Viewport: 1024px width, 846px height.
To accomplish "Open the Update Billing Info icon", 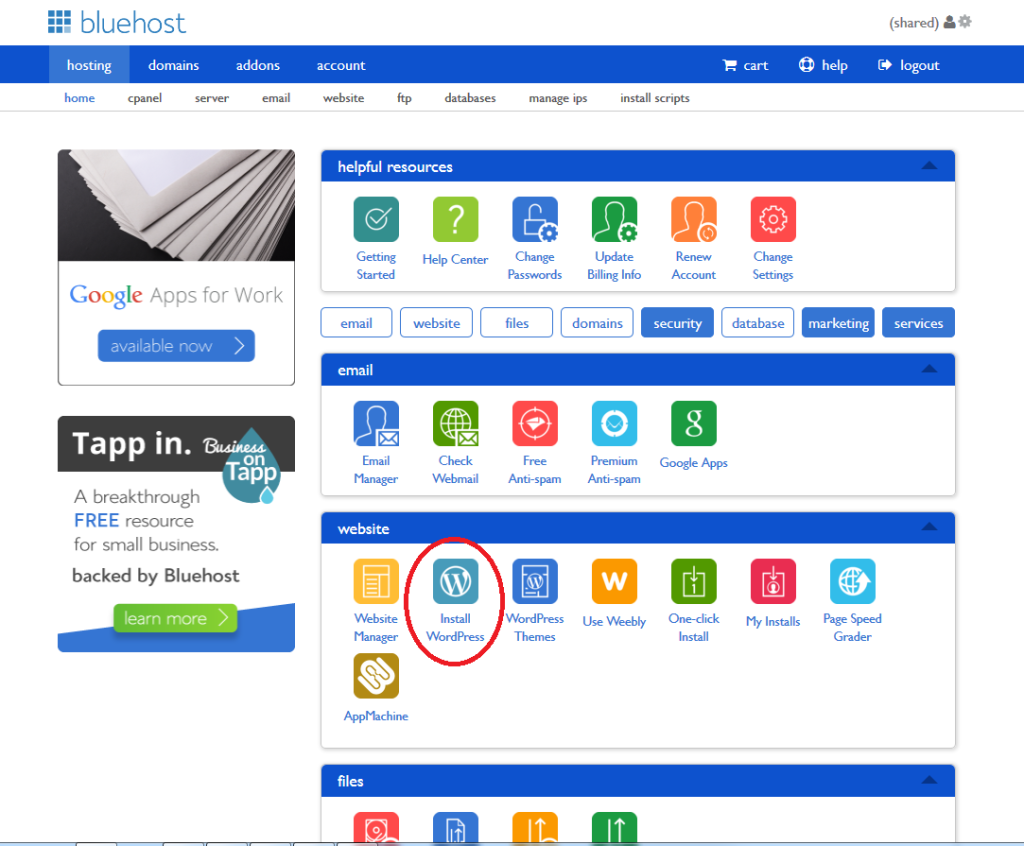I will click(614, 220).
